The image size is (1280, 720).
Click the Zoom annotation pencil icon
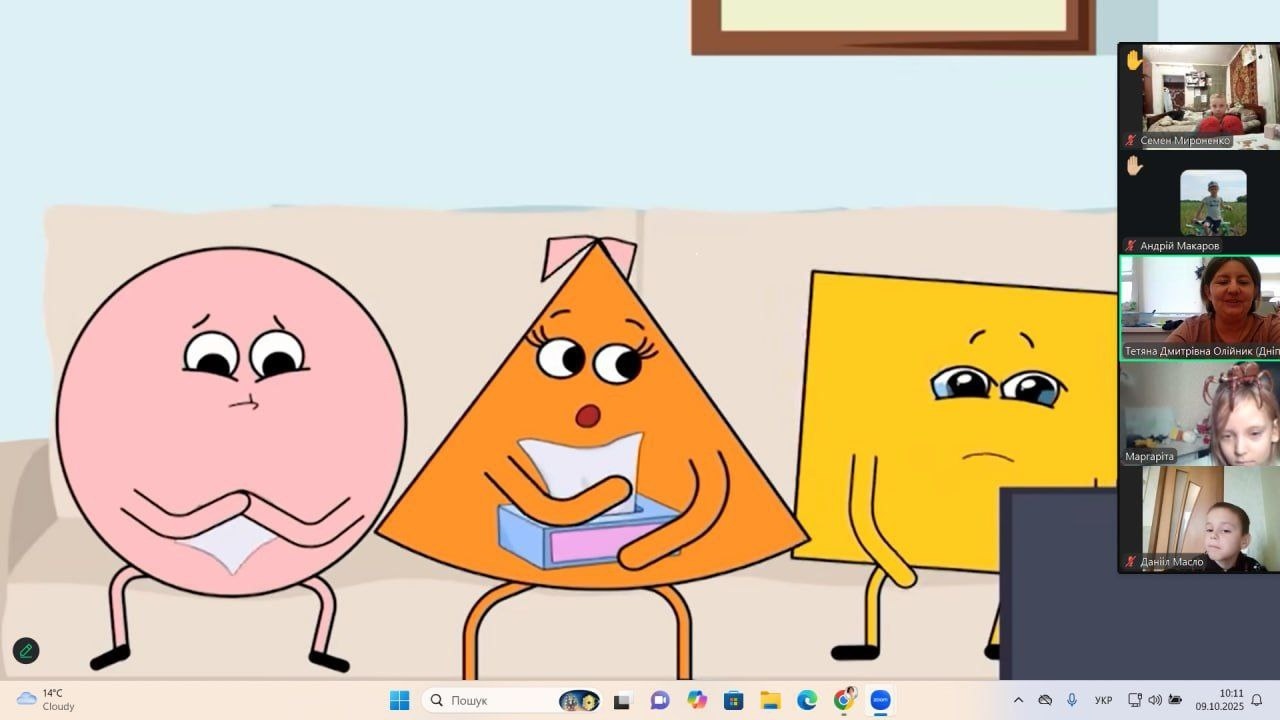pos(26,651)
